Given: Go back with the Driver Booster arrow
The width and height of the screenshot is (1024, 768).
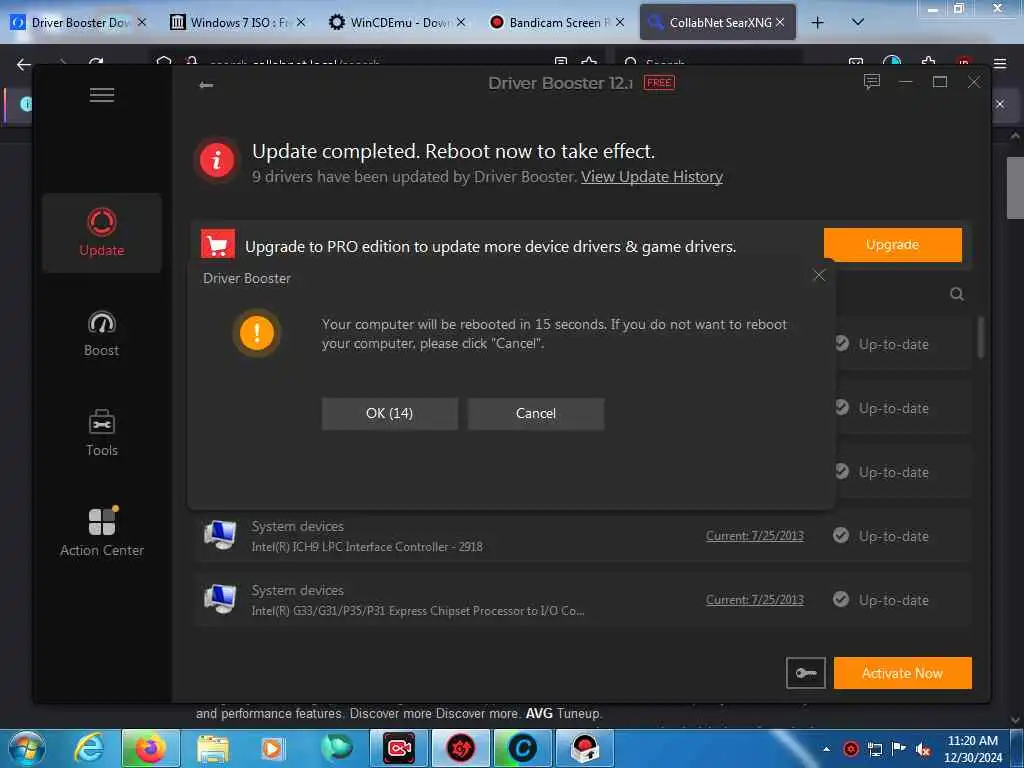Looking at the screenshot, I should pyautogui.click(x=206, y=85).
